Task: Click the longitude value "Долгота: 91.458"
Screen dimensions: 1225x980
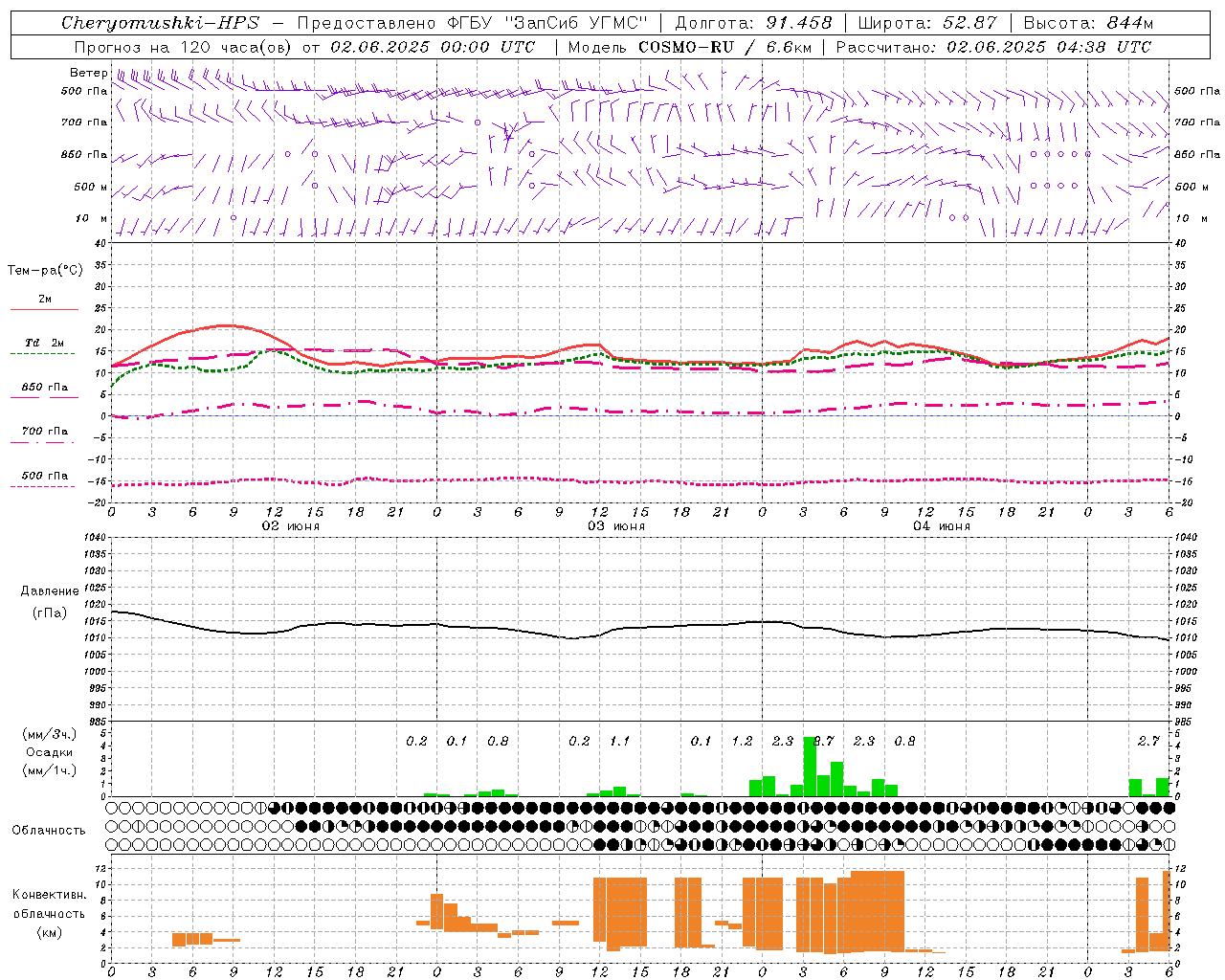Action: pyautogui.click(x=754, y=23)
